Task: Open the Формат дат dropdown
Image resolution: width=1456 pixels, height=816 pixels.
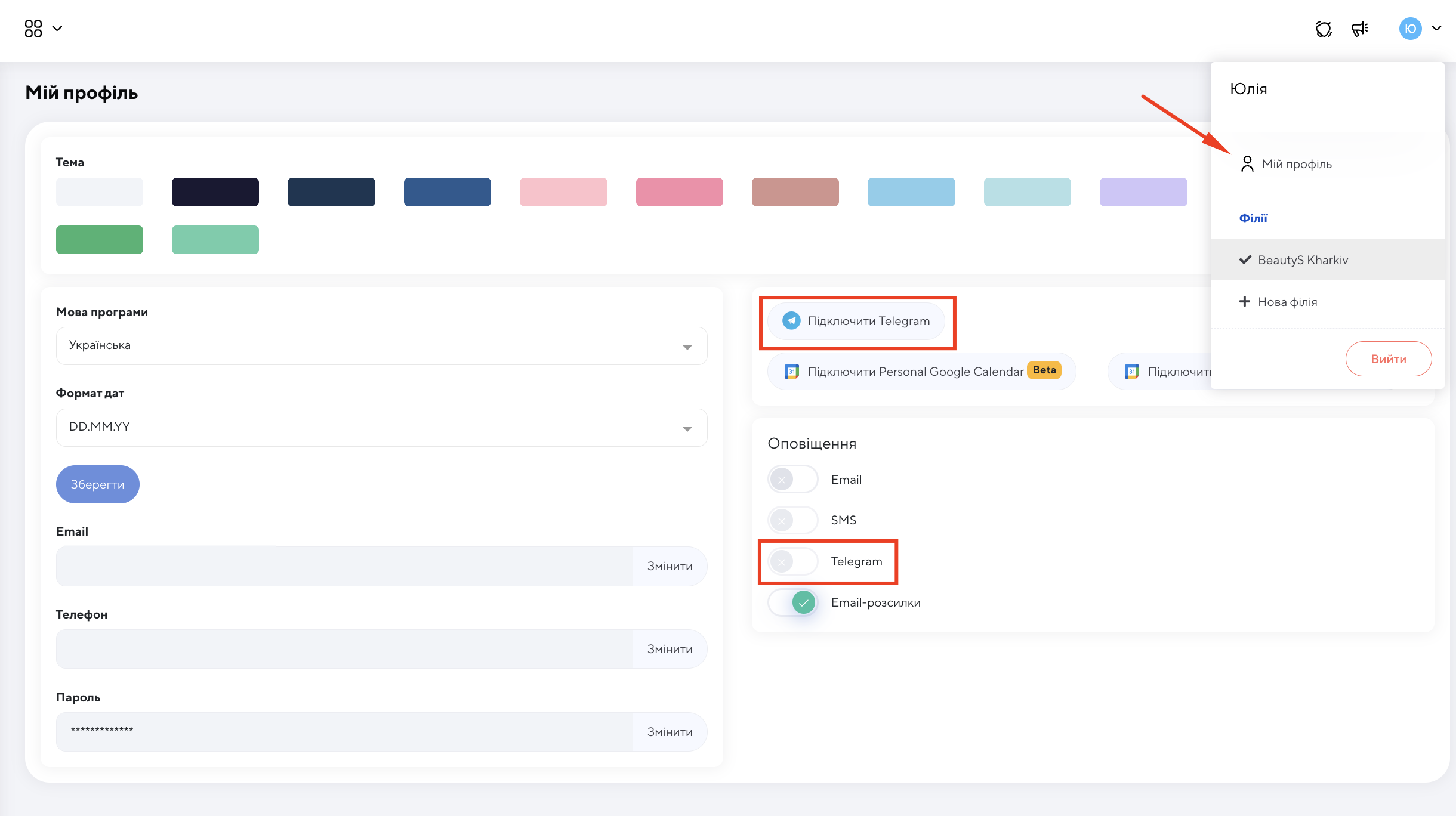Action: point(382,428)
